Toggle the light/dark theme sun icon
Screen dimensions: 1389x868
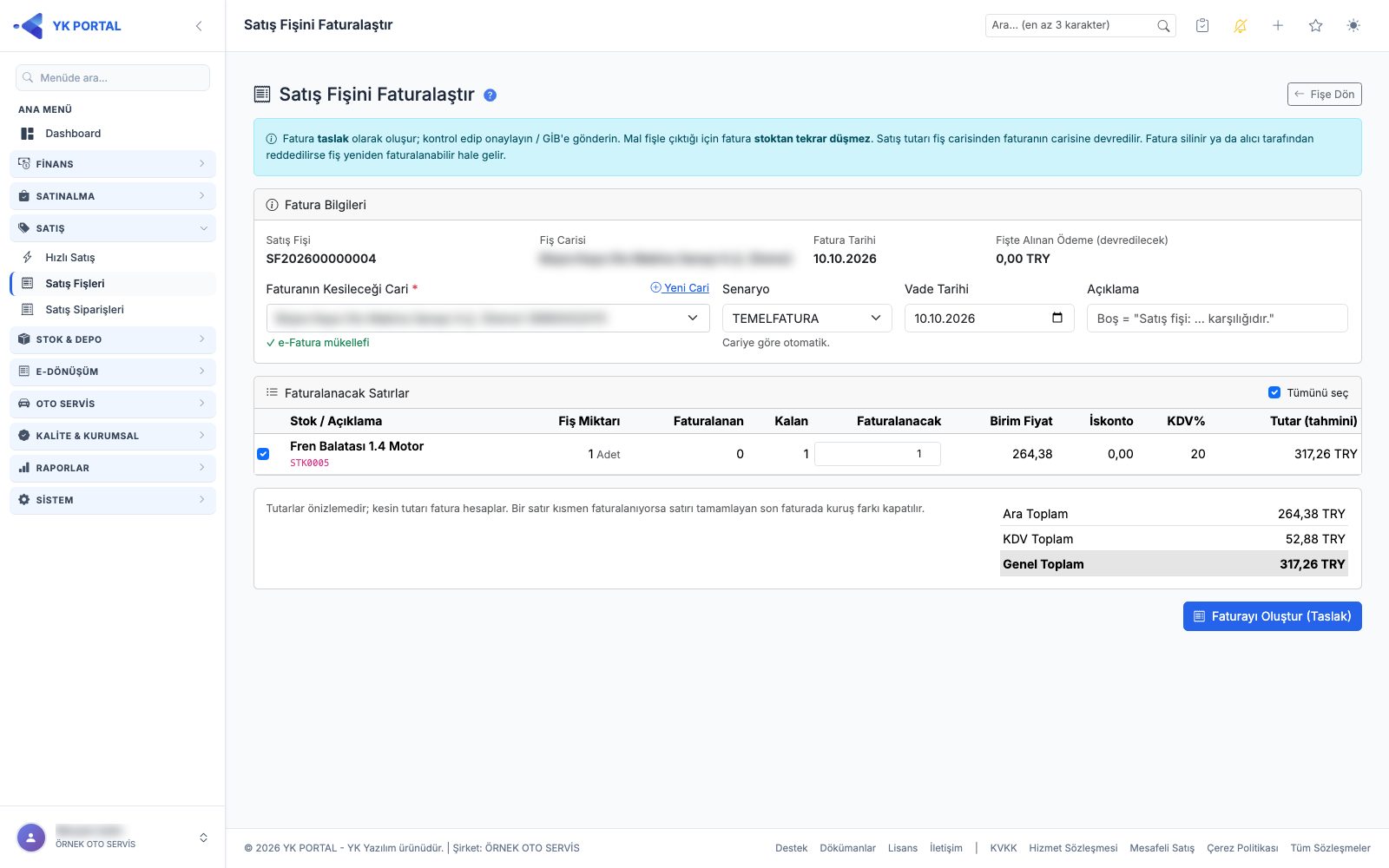click(x=1353, y=26)
